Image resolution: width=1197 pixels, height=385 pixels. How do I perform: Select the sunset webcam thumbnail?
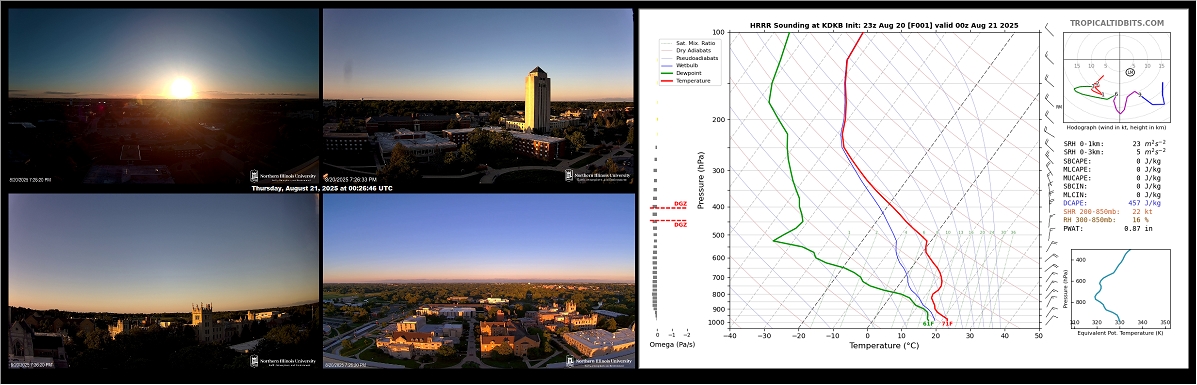[163, 96]
